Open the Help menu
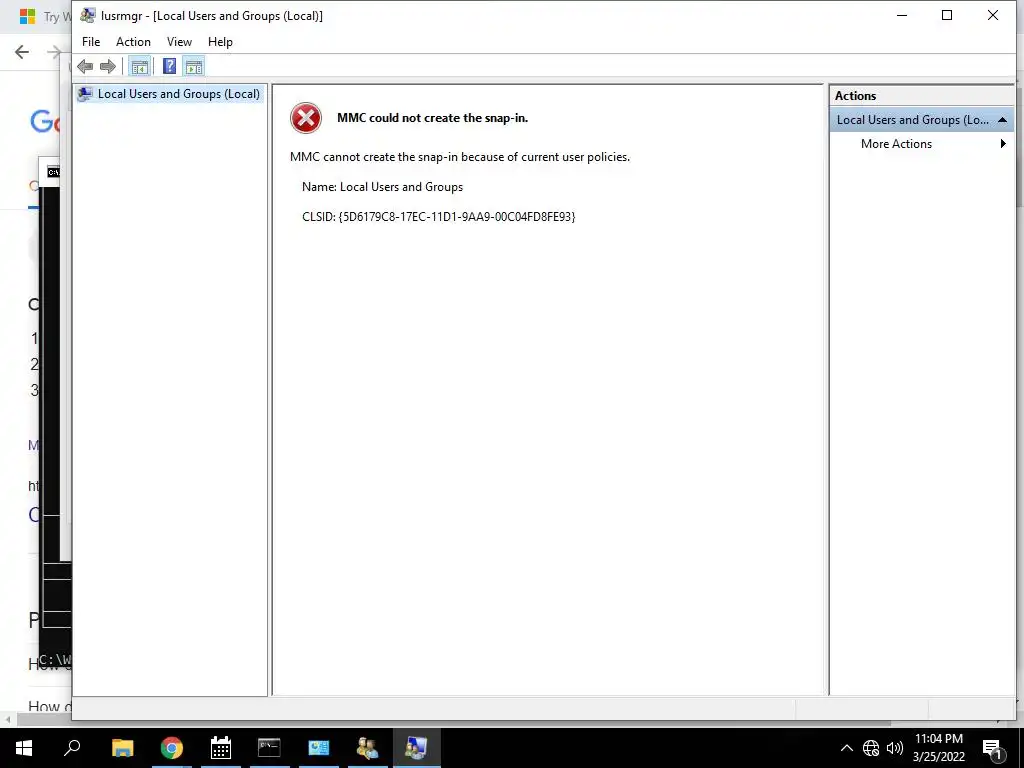Screen dimensions: 1024x768 [x=220, y=42]
